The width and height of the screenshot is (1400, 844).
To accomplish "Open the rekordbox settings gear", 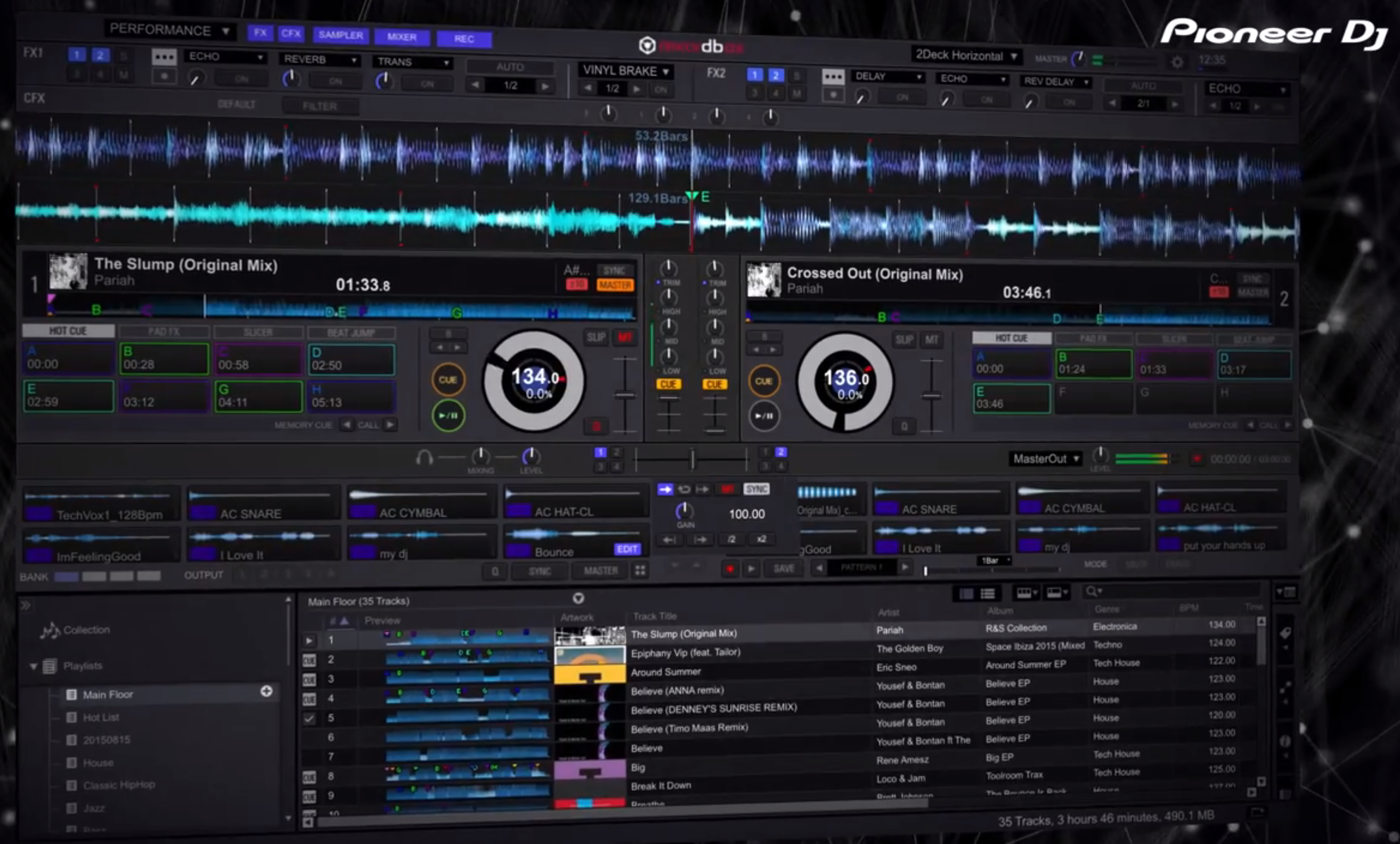I will pyautogui.click(x=1177, y=62).
